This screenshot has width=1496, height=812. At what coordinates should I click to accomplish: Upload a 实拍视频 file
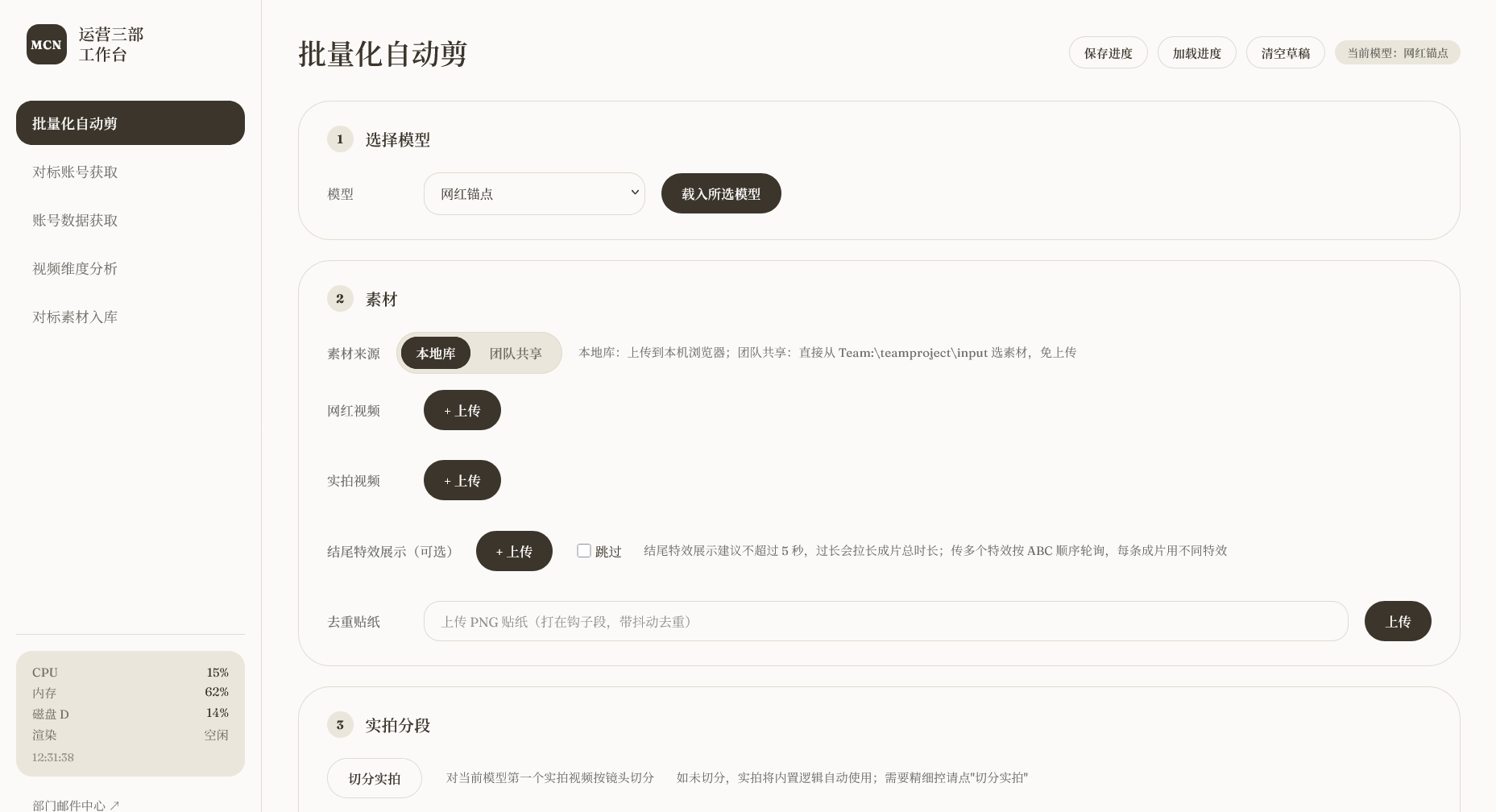pos(462,480)
